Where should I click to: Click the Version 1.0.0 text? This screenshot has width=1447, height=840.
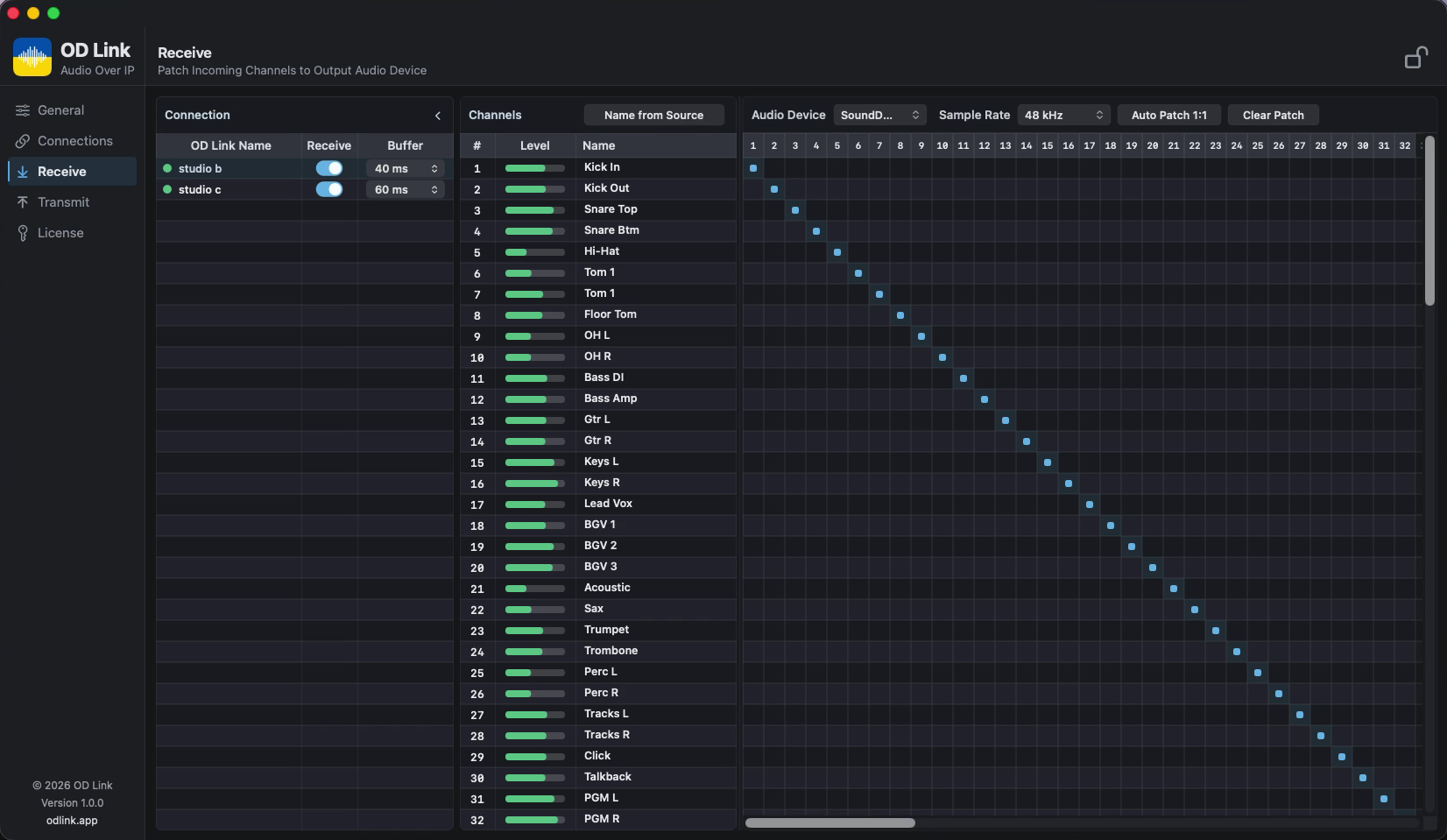pyautogui.click(x=72, y=803)
